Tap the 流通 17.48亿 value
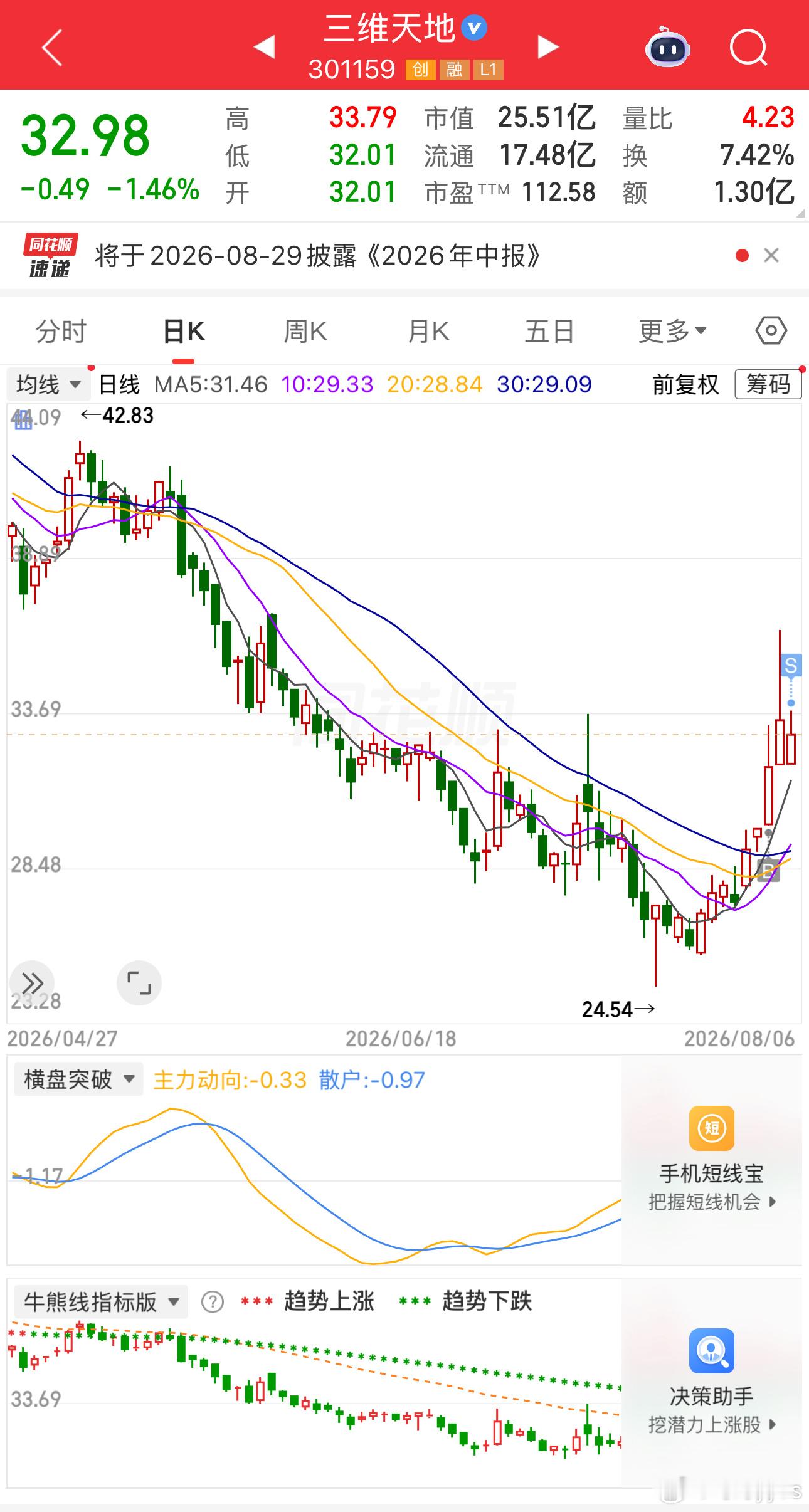Viewport: 809px width, 1512px height. [547, 155]
